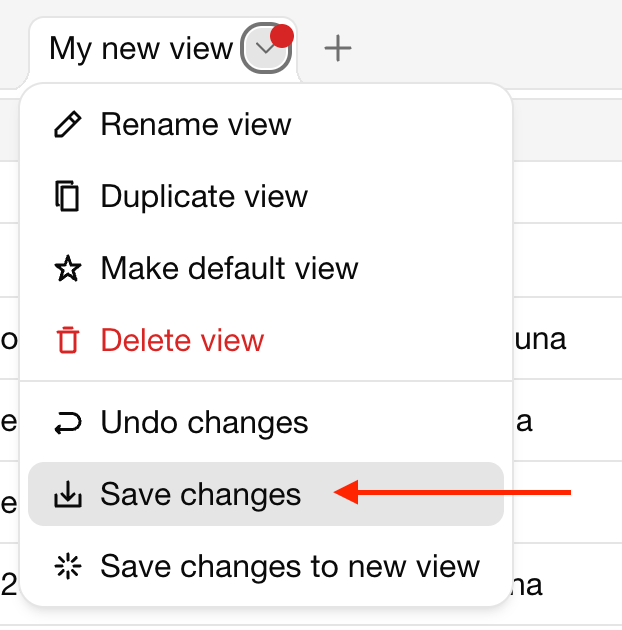Click the red trash can icon
622x630 pixels.
(68, 340)
